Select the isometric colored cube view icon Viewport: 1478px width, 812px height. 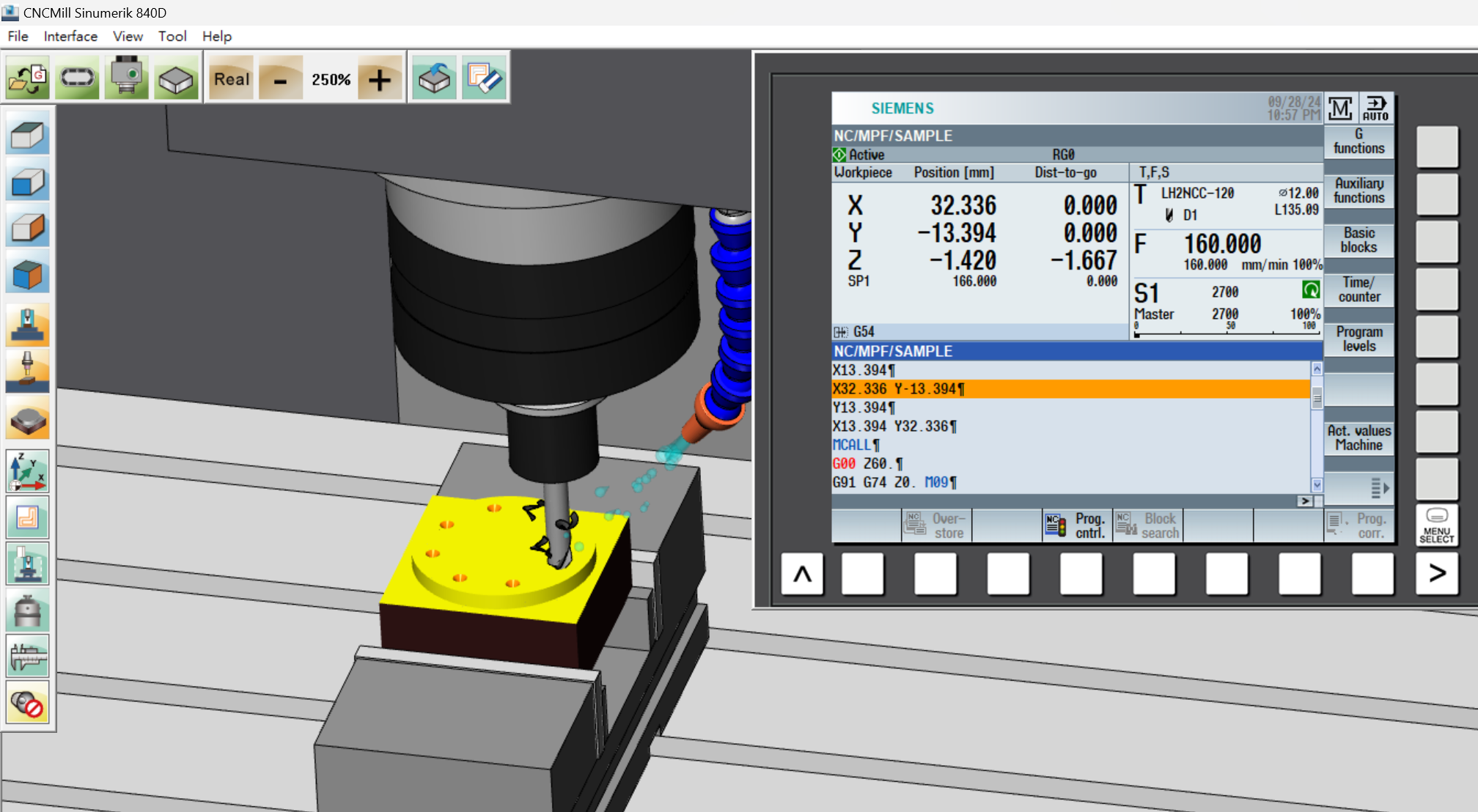(28, 273)
